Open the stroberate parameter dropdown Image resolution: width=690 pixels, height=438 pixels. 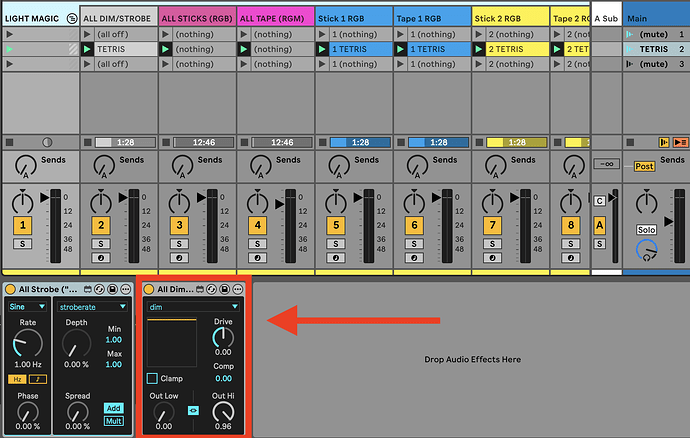(x=92, y=306)
